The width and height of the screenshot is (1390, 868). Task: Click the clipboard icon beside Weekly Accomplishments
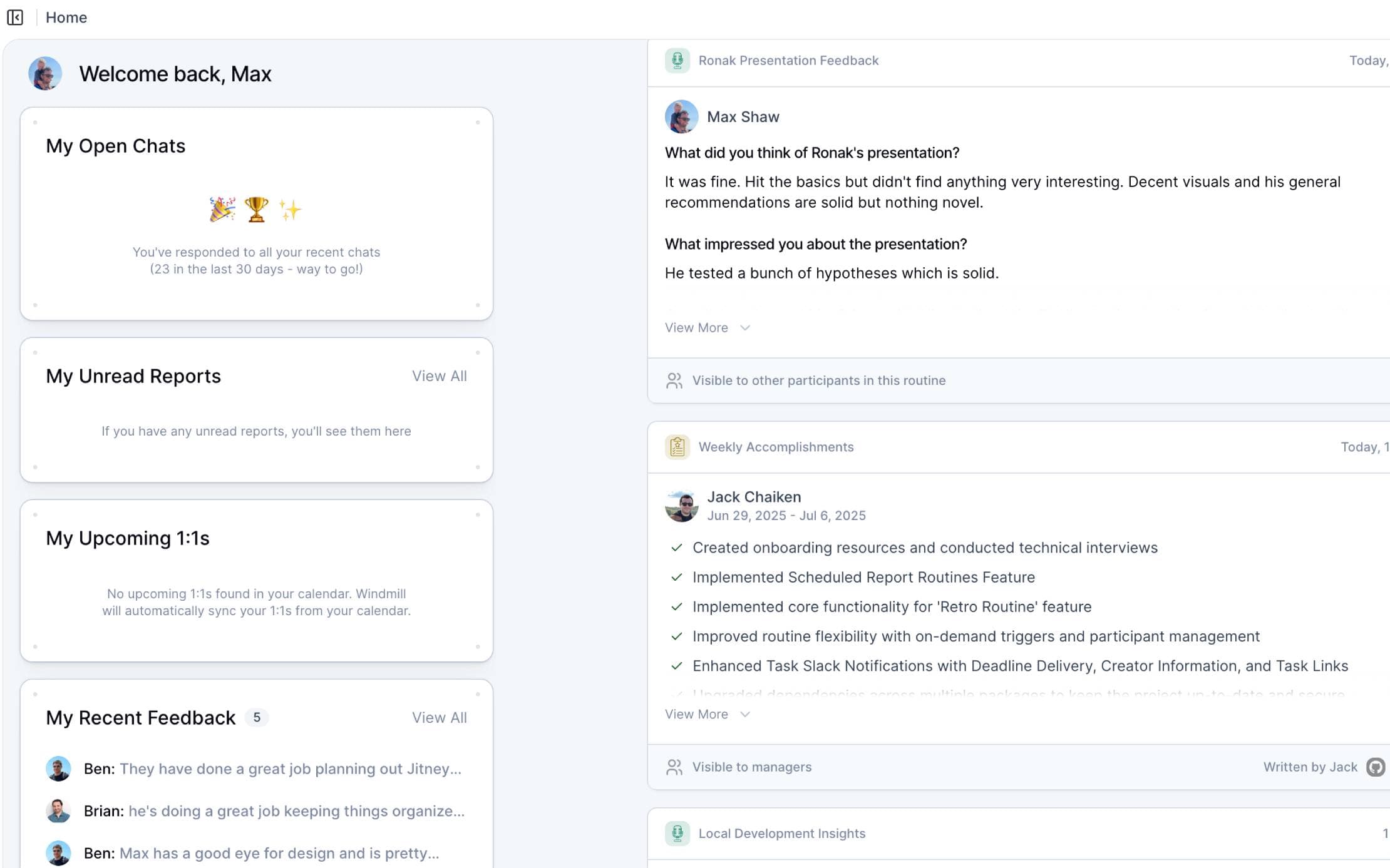point(677,447)
